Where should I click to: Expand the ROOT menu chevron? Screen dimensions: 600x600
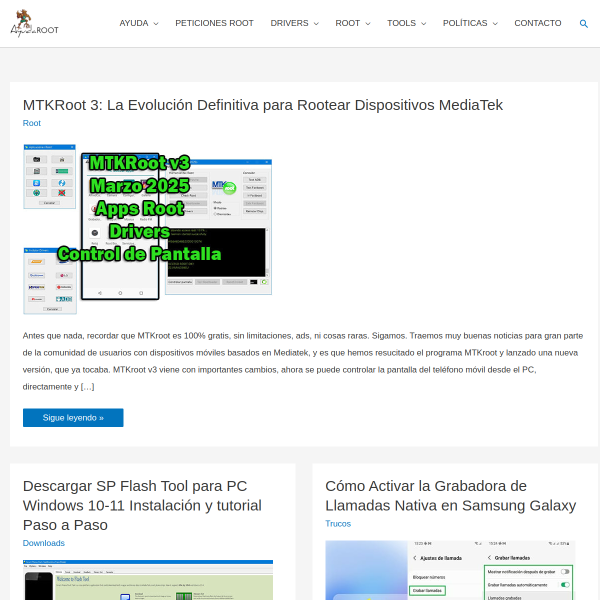point(368,24)
